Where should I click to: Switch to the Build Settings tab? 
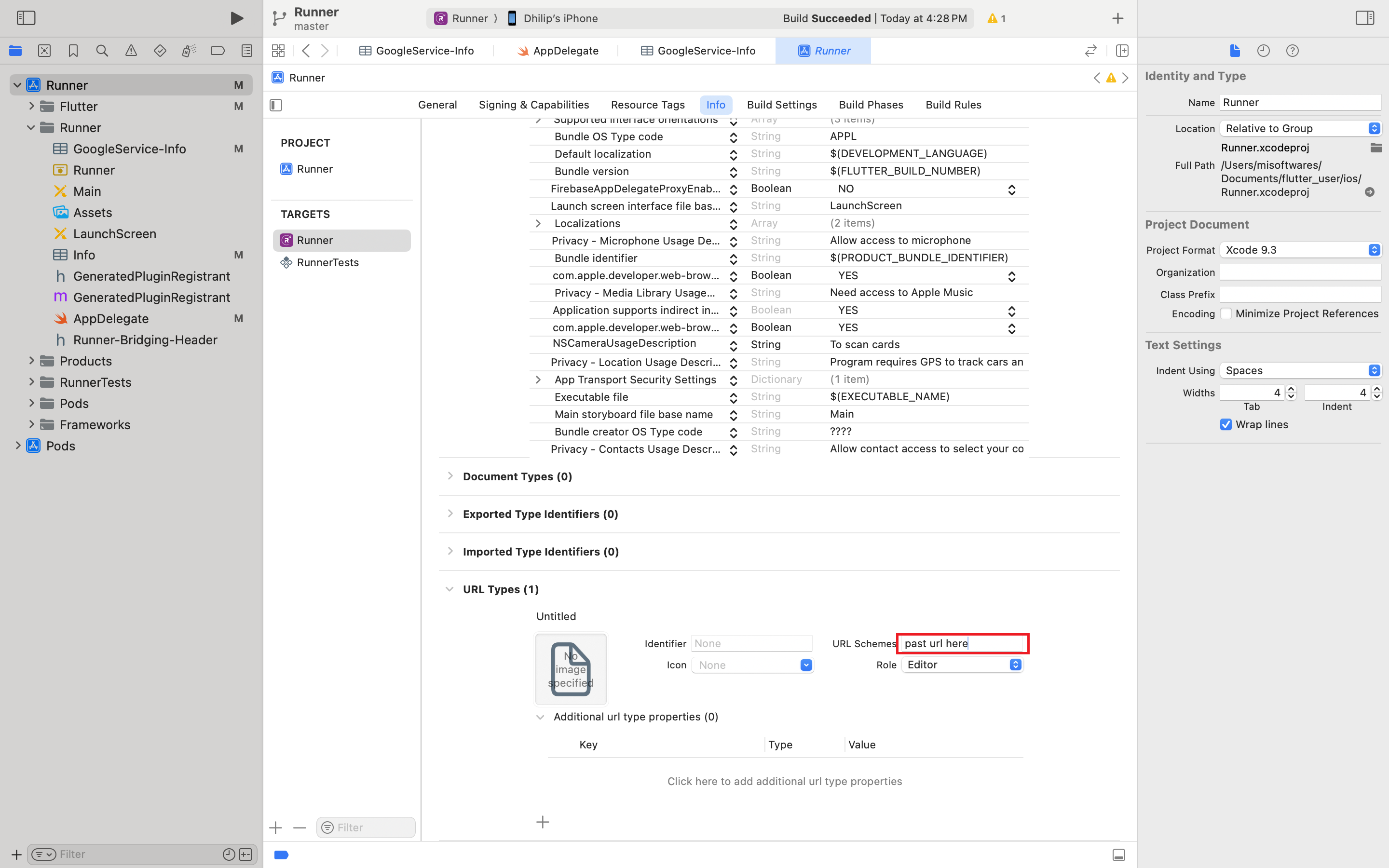[782, 105]
